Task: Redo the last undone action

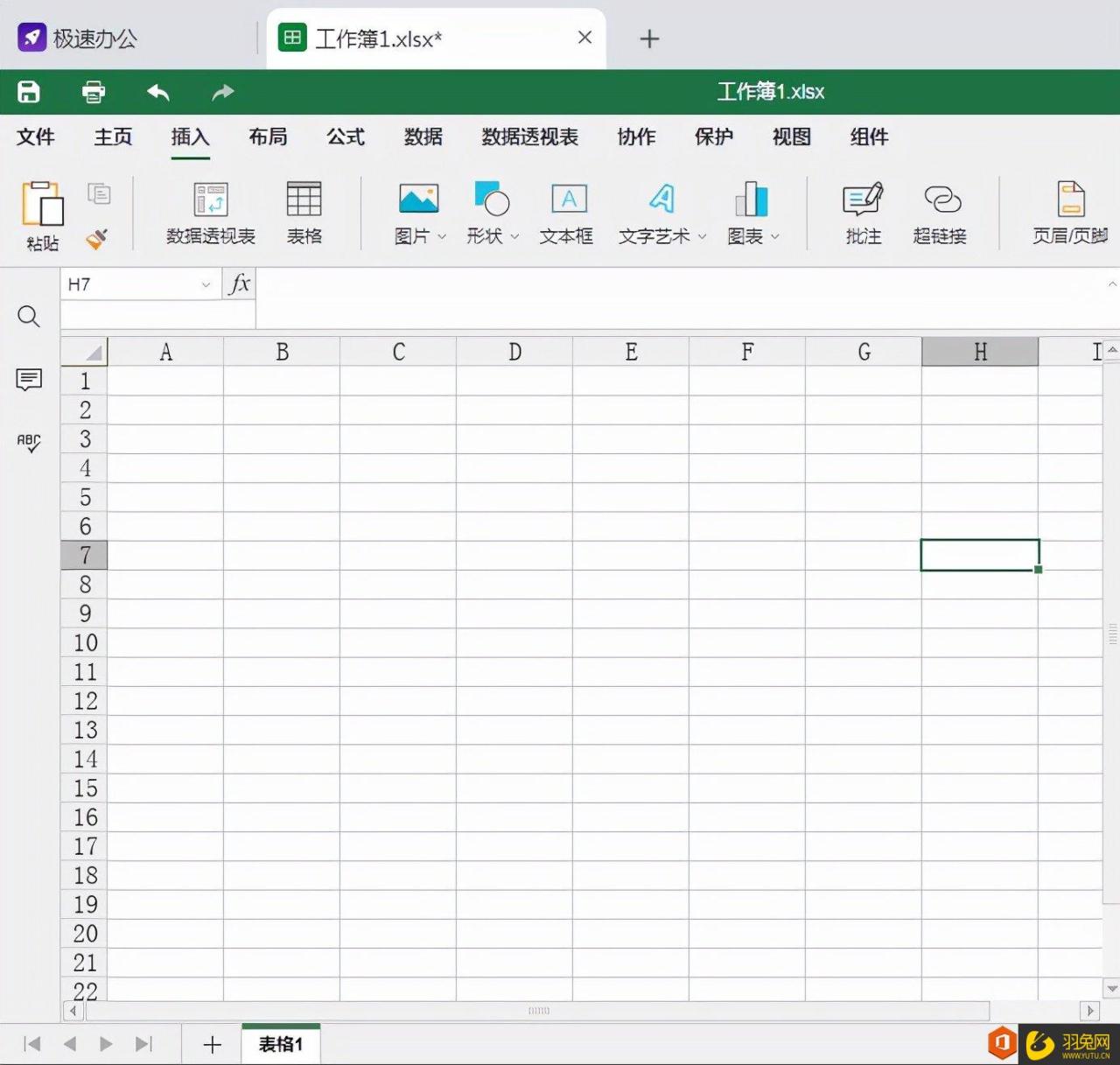Action: click(x=223, y=92)
